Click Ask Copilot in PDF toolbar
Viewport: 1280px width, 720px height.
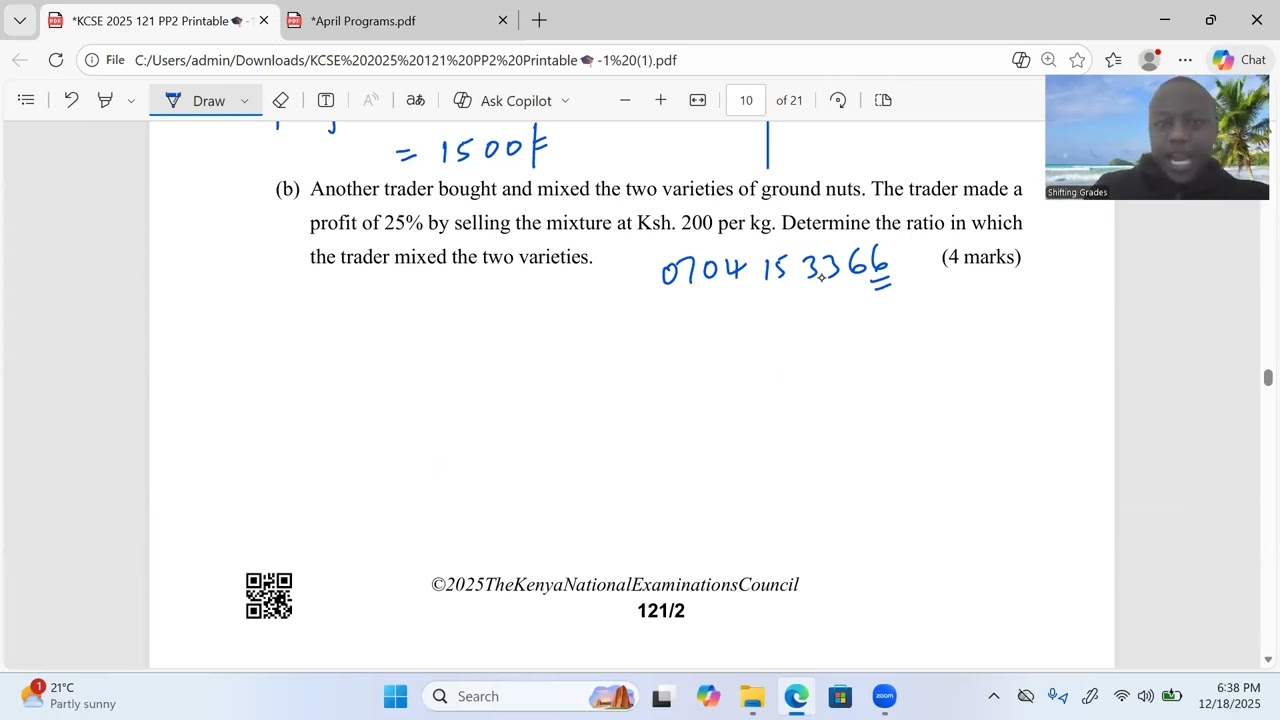[502, 100]
